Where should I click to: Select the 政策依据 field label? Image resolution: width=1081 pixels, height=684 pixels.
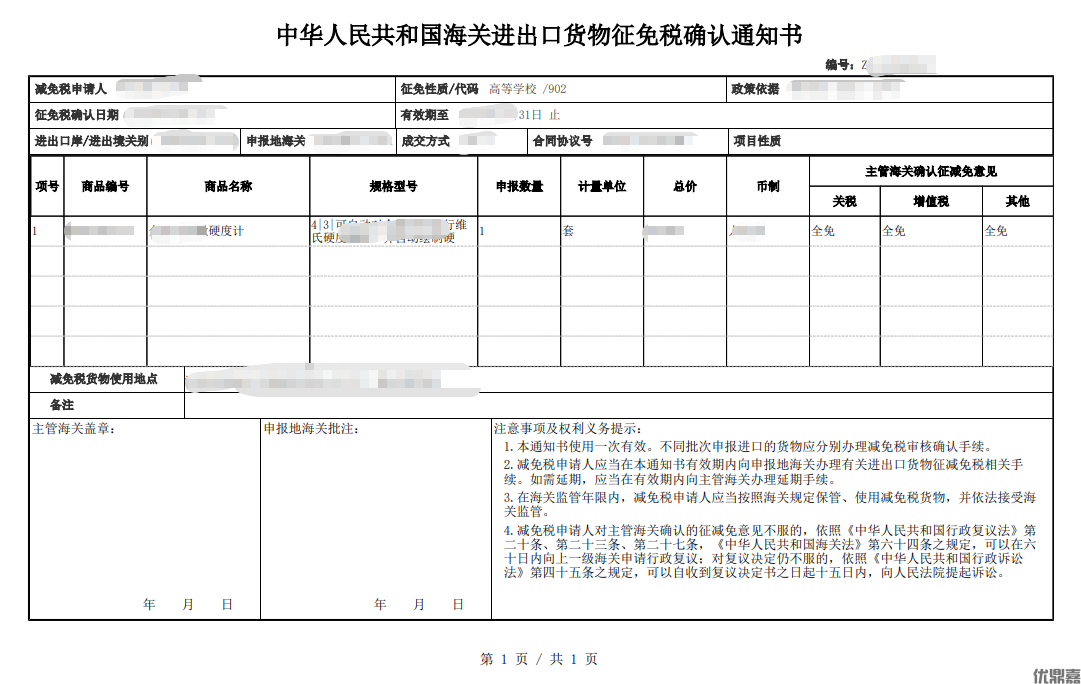point(755,89)
